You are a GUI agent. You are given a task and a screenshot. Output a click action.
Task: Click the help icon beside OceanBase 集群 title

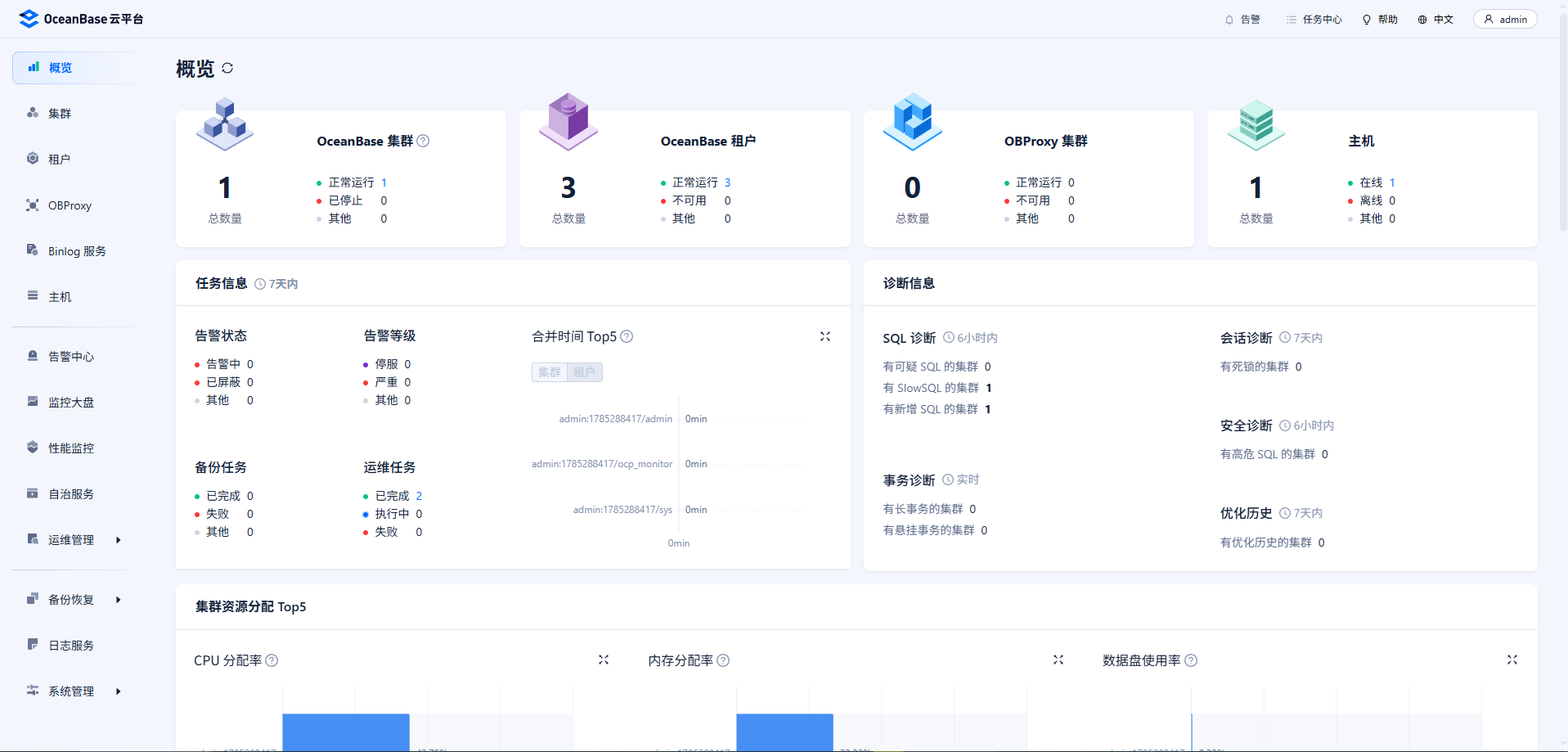point(423,141)
